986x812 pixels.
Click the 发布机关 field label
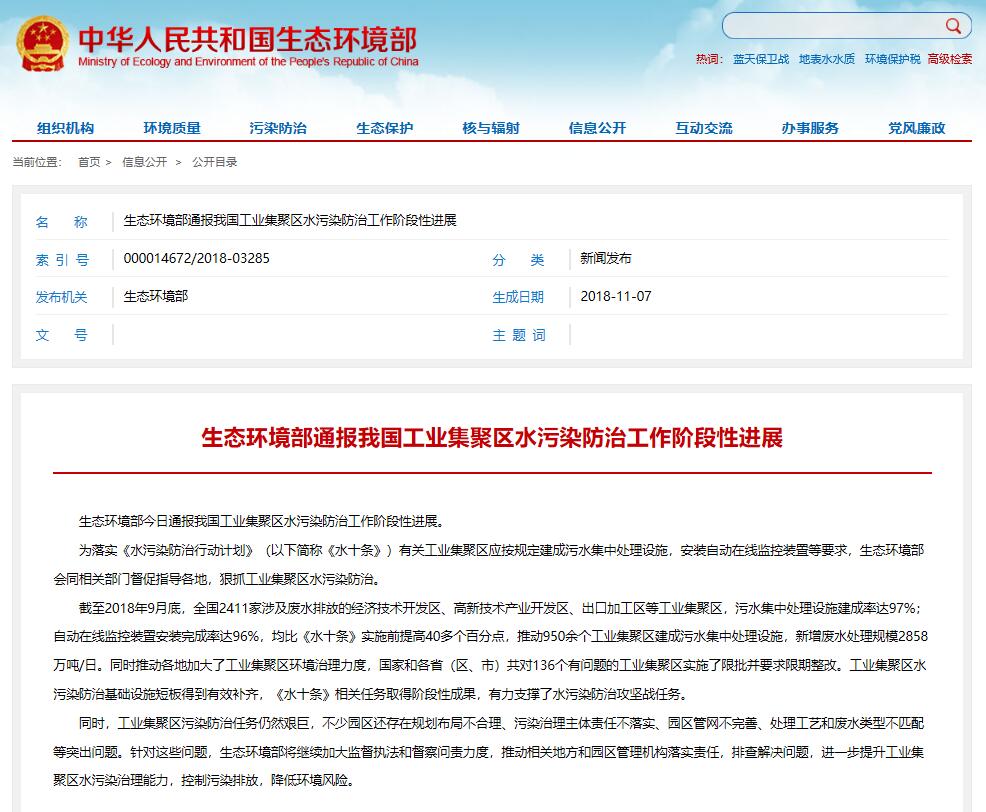[62, 297]
